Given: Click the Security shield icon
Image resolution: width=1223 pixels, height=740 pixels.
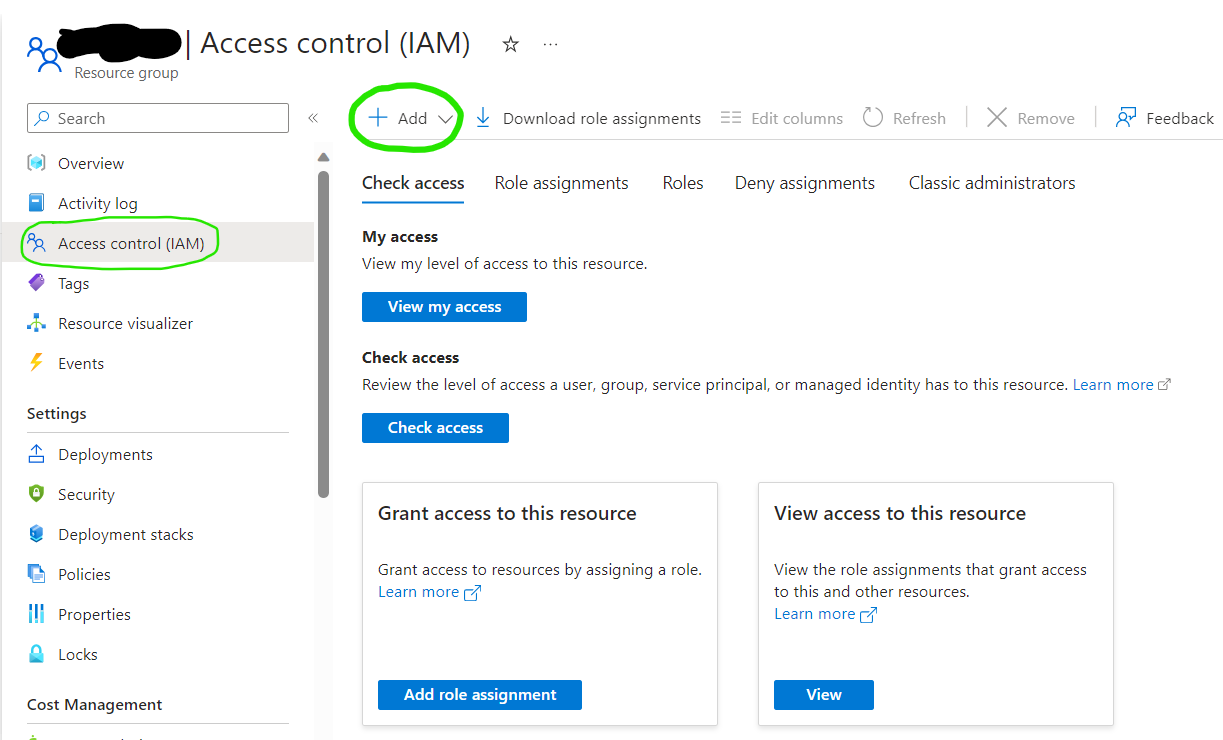Looking at the screenshot, I should pos(37,494).
